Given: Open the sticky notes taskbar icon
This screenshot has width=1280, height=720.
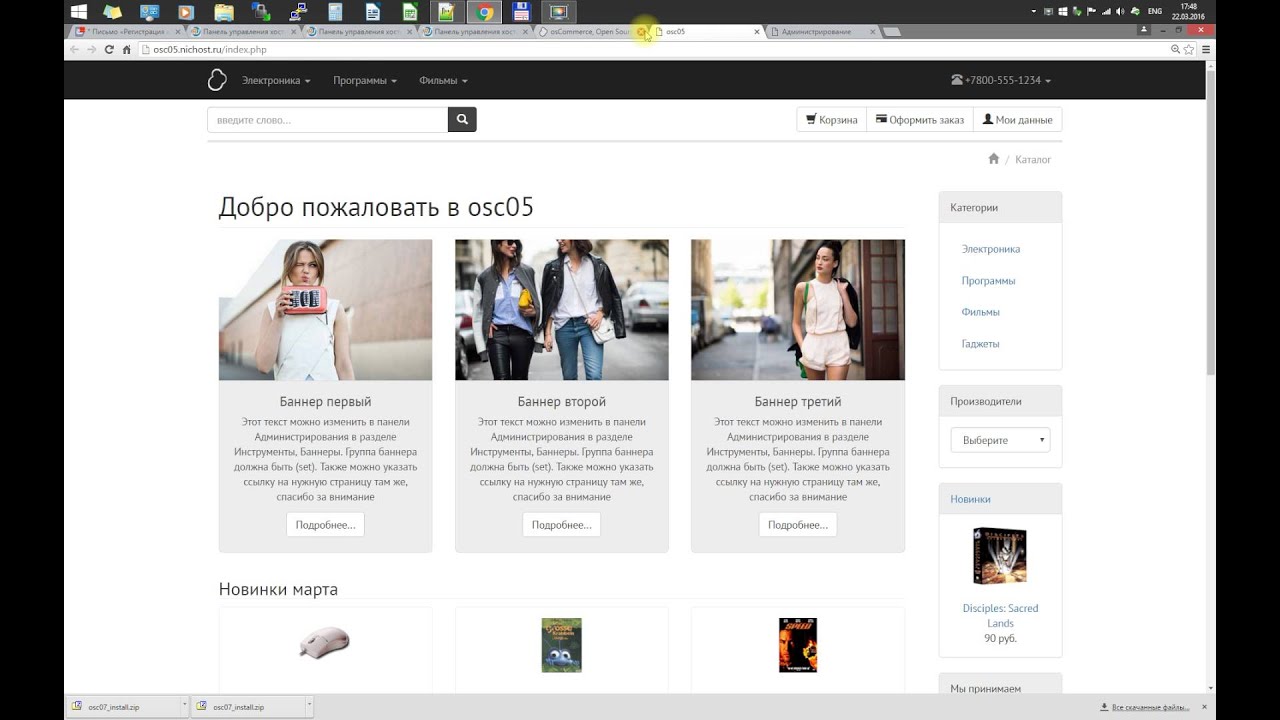Looking at the screenshot, I should 113,12.
